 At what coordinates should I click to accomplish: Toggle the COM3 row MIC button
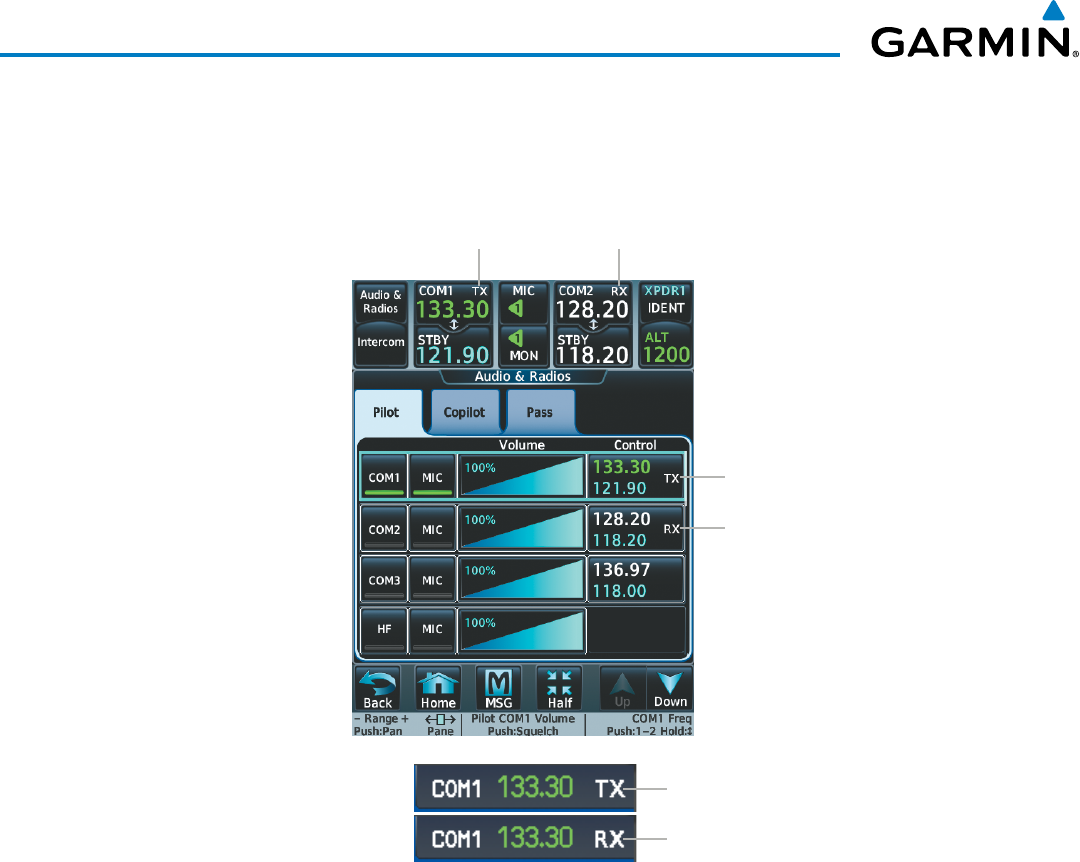[432, 580]
